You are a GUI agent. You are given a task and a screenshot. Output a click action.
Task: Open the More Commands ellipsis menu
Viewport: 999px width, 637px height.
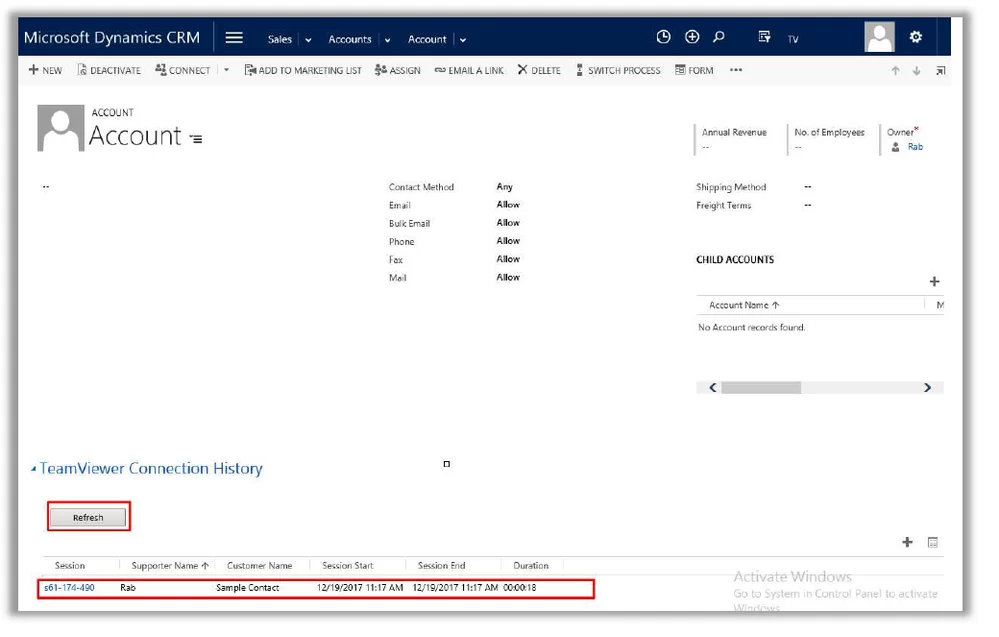click(x=737, y=70)
